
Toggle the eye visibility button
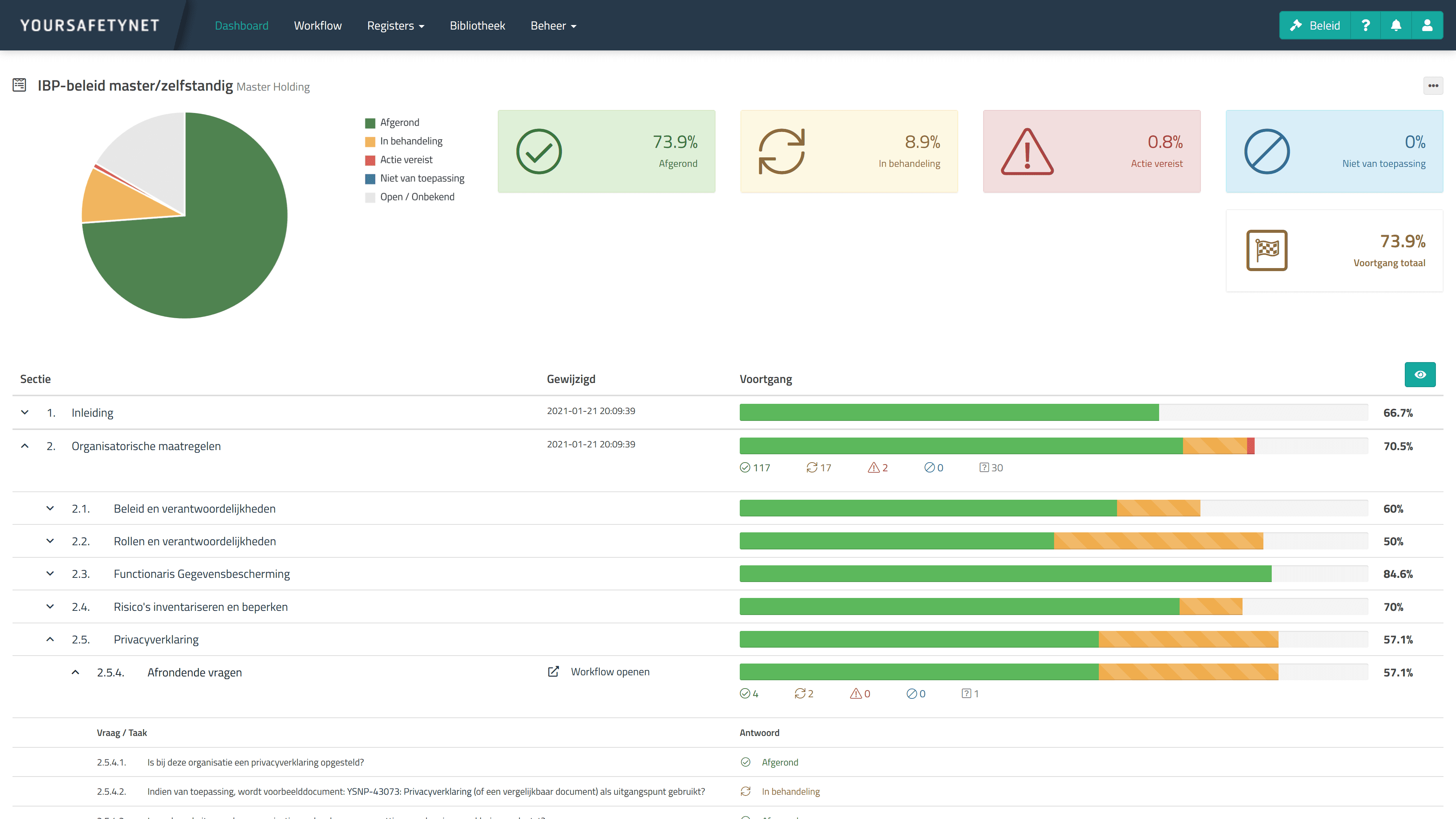coord(1420,375)
